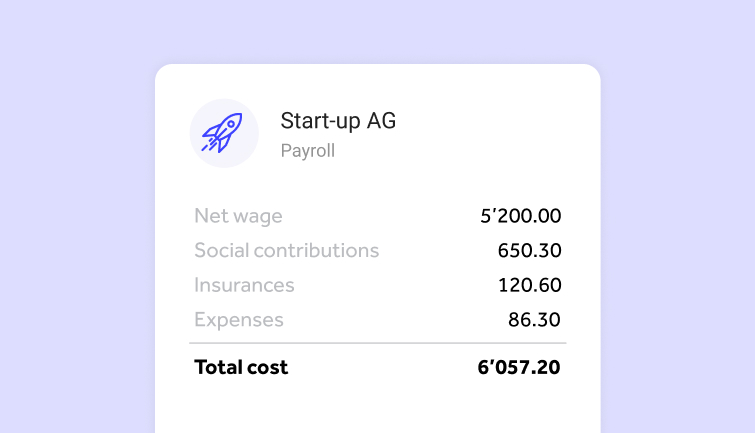Click empty white area below Total cost
755x433 pixels.
[378, 409]
